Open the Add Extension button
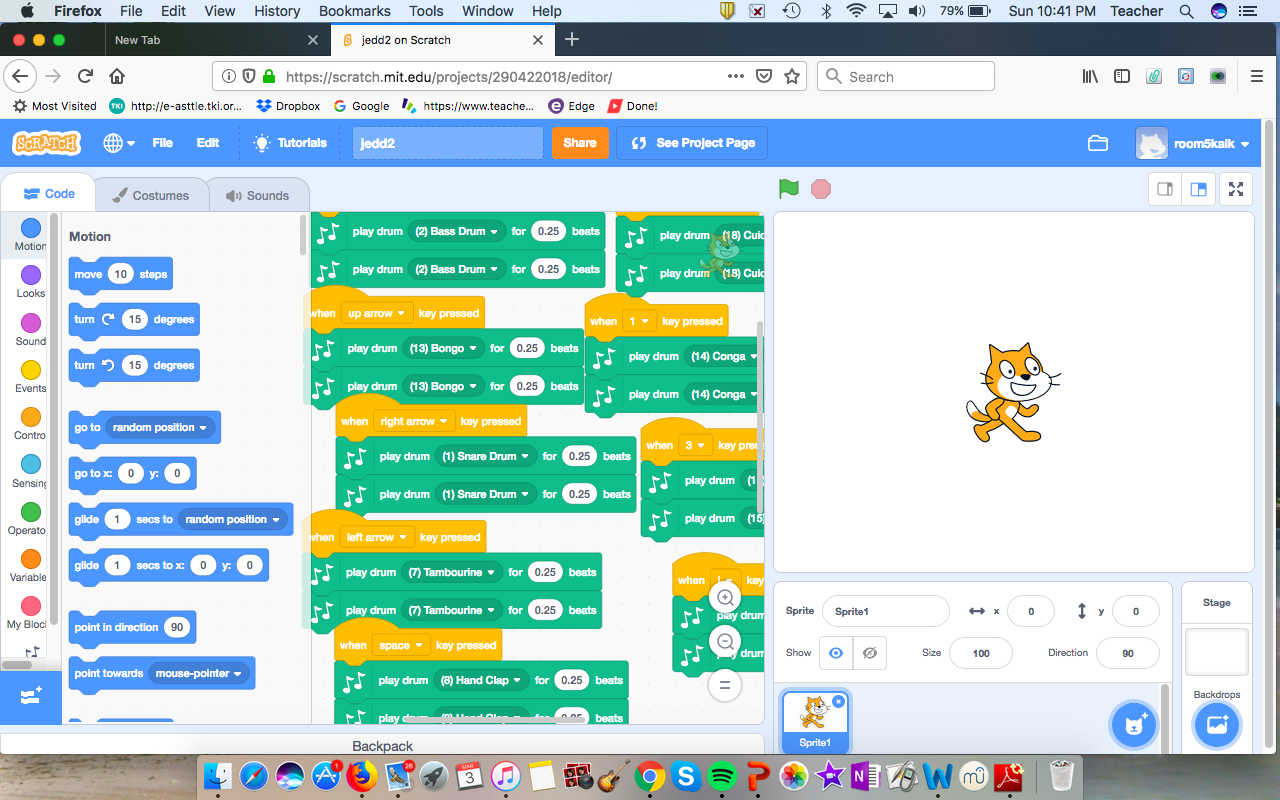Viewport: 1280px width, 800px height. point(30,695)
